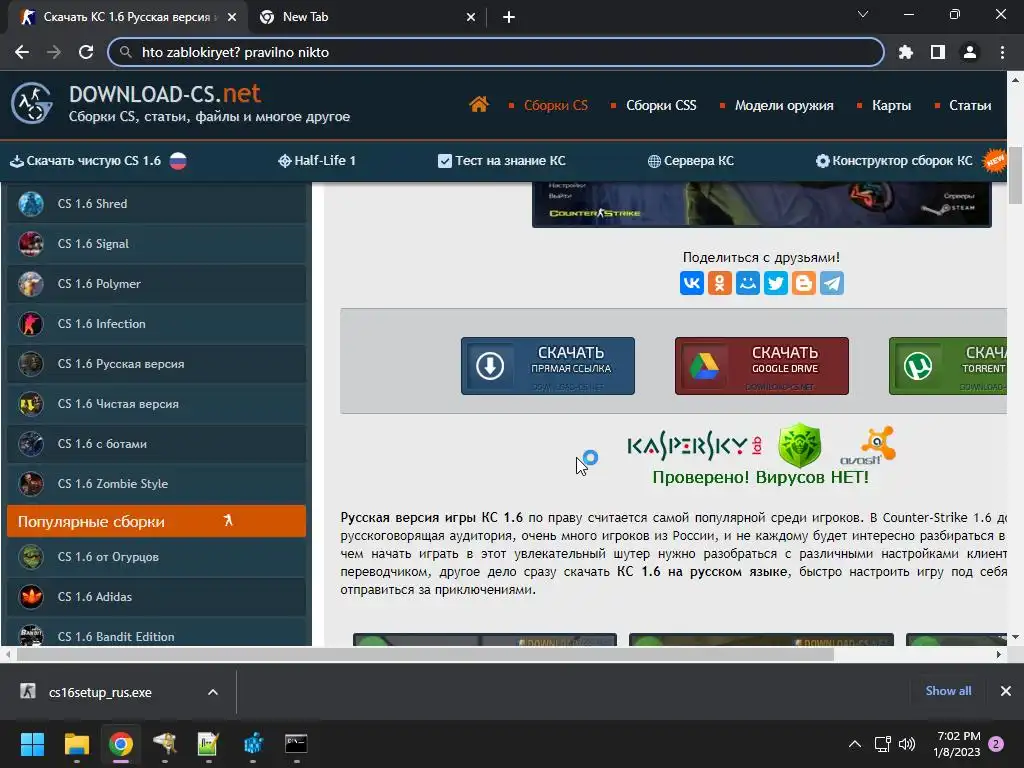Image resolution: width=1024 pixels, height=768 pixels.
Task: Expand cs16setup_rus.exe download options chevron
Action: coord(213,692)
